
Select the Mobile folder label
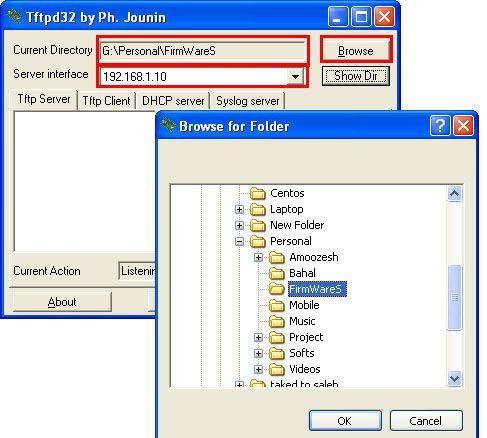(304, 305)
